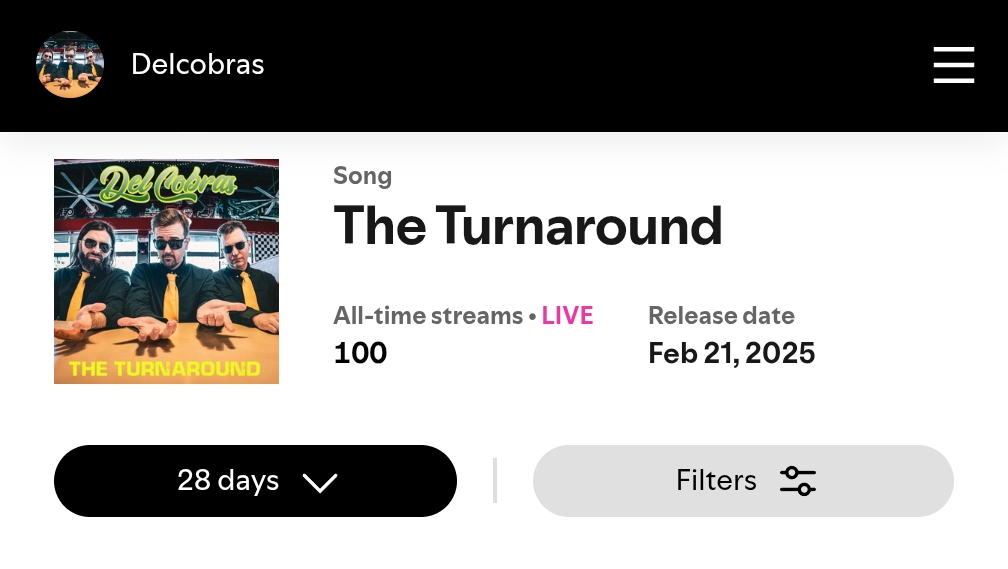
Task: Select the 100 streams count
Action: pyautogui.click(x=360, y=353)
